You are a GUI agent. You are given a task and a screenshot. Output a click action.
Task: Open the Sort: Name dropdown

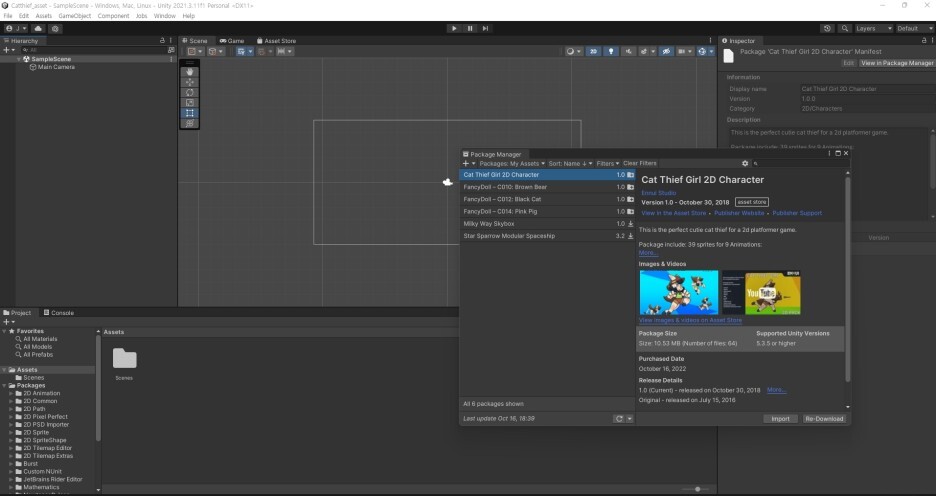point(570,164)
